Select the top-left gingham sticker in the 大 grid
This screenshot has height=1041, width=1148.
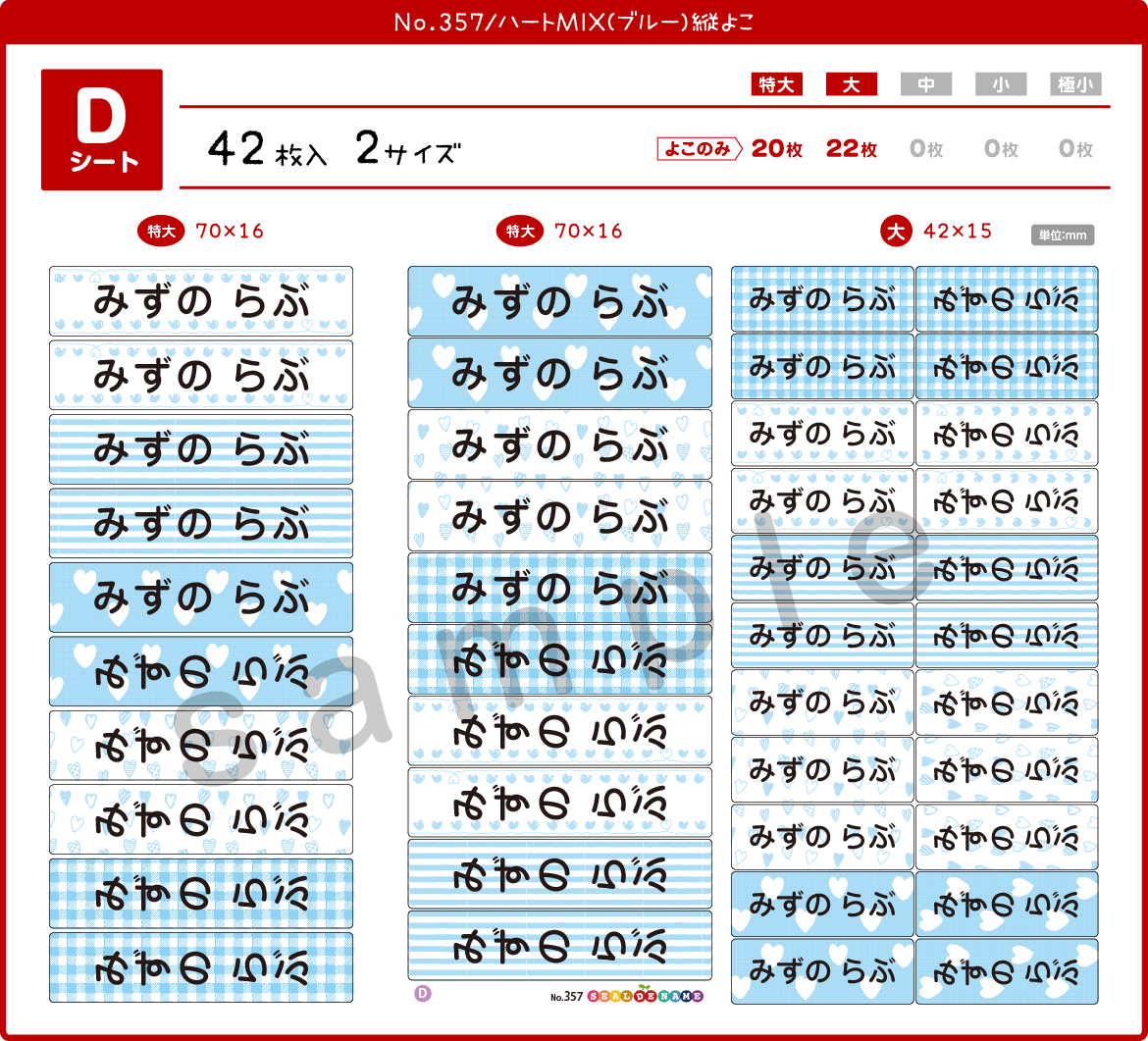(x=822, y=298)
